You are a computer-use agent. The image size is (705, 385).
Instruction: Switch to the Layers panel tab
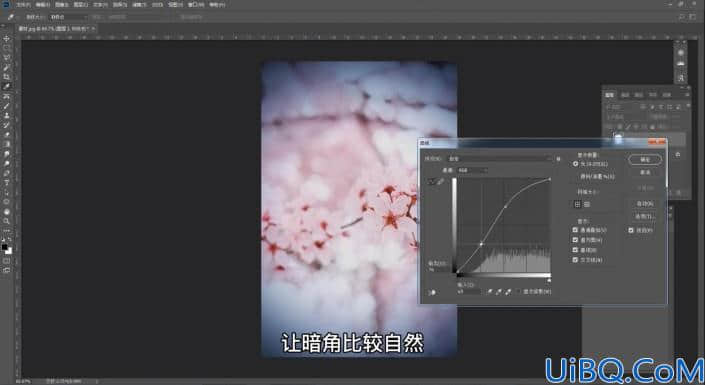(610, 95)
